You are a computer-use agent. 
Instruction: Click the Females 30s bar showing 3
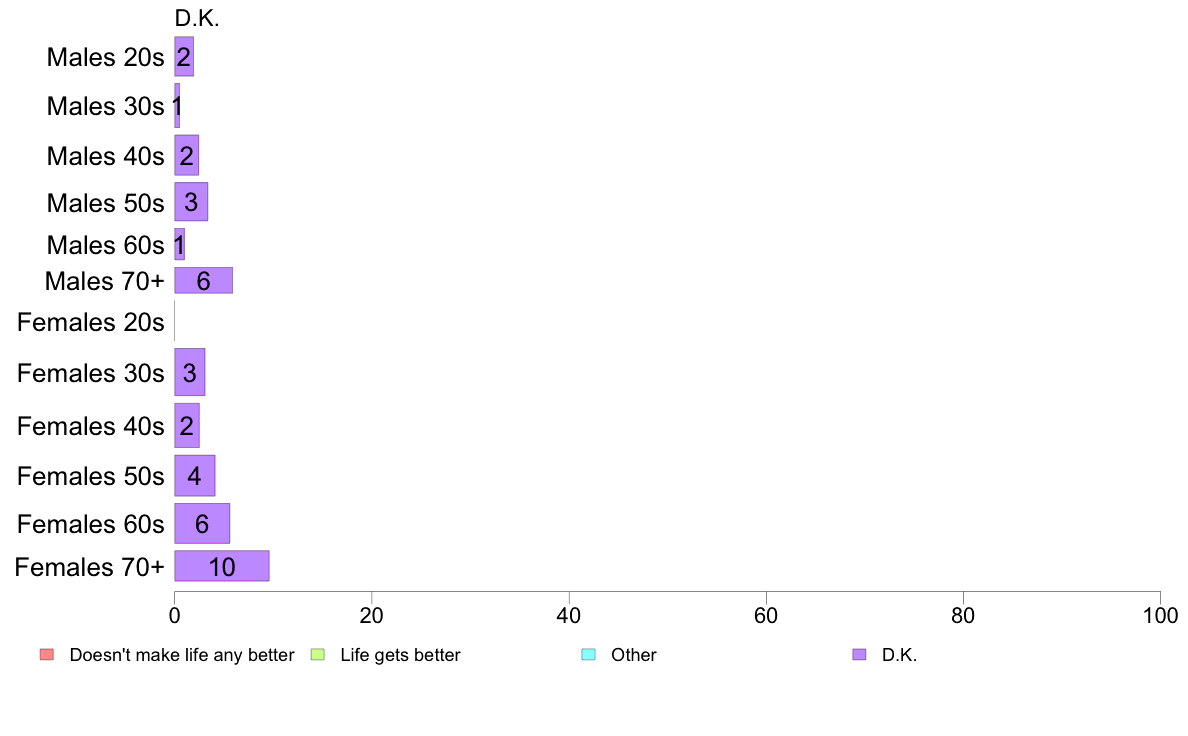[190, 372]
